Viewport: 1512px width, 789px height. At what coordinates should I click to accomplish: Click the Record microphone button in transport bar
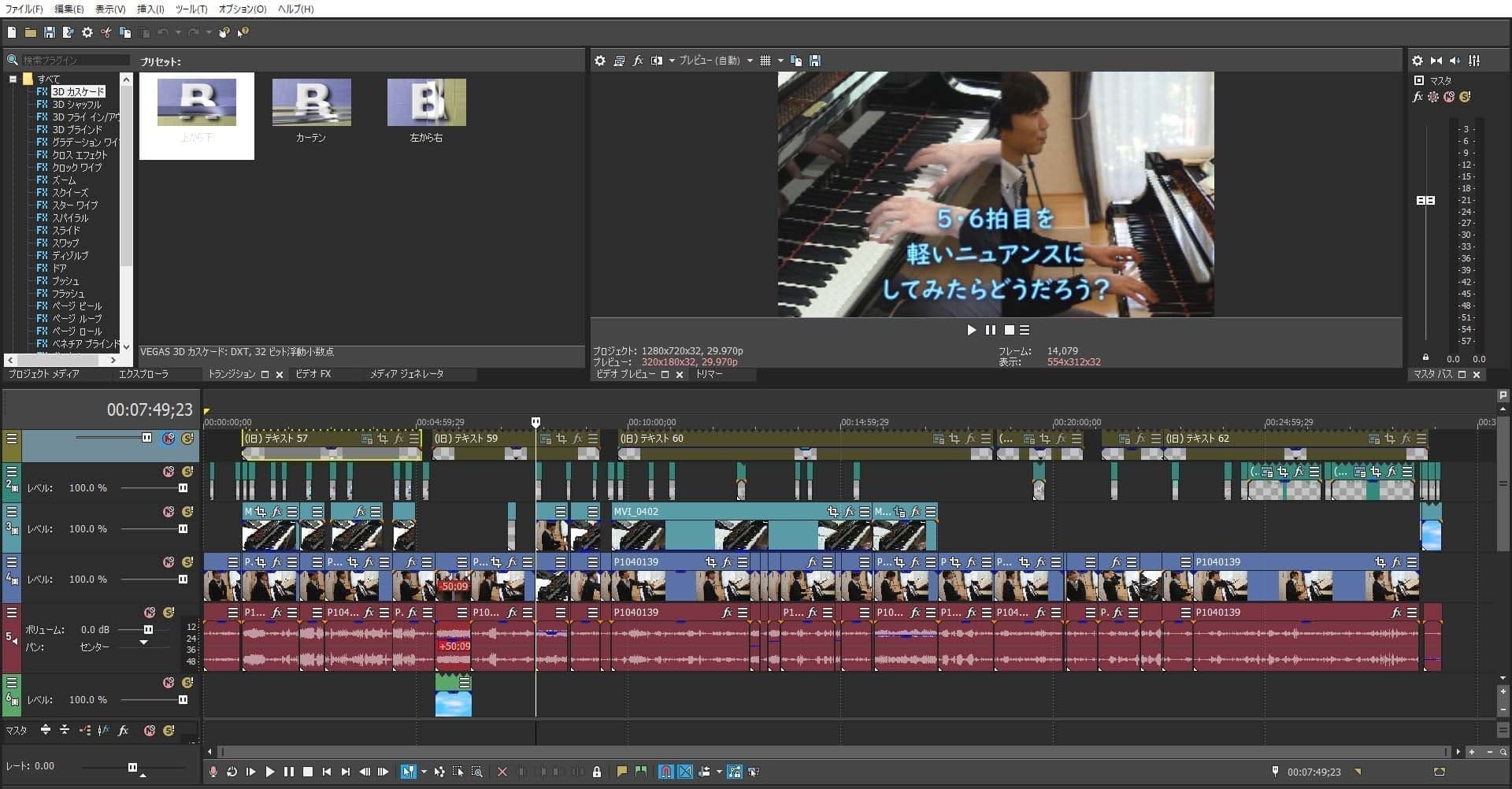[x=213, y=772]
